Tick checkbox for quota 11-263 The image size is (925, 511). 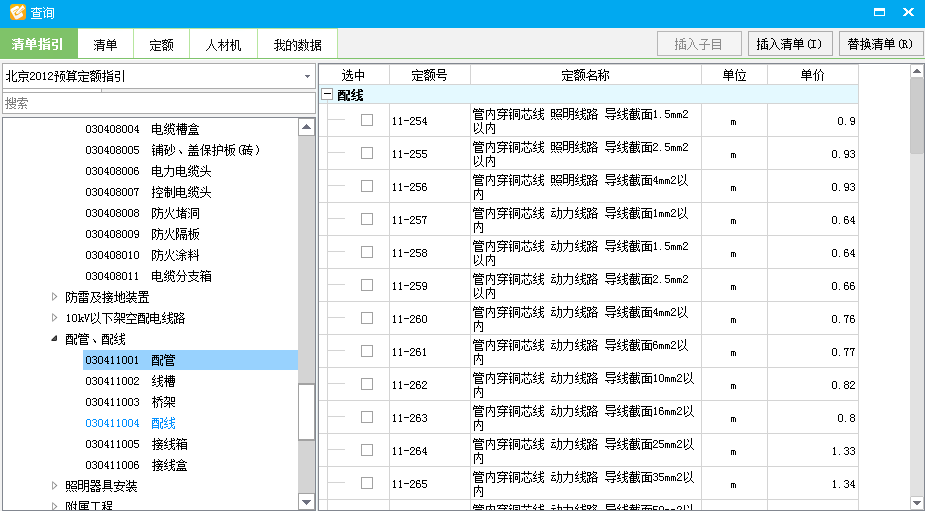tap(367, 417)
